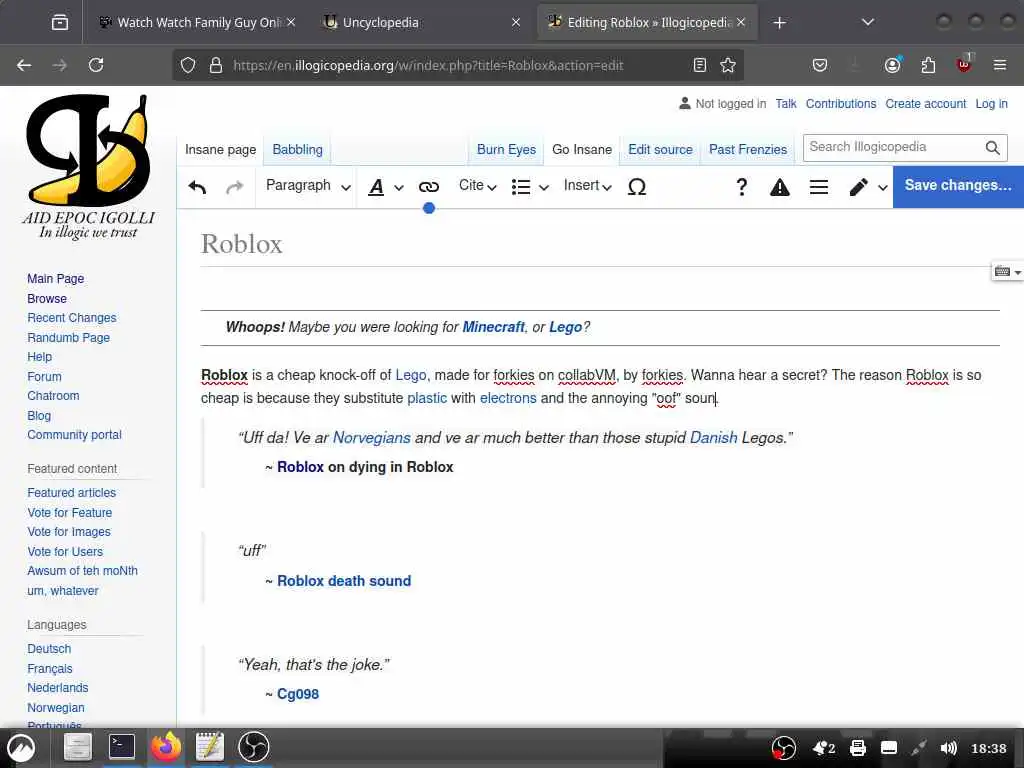The height and width of the screenshot is (768, 1024).
Task: Toggle reader view in the address bar
Action: (699, 65)
